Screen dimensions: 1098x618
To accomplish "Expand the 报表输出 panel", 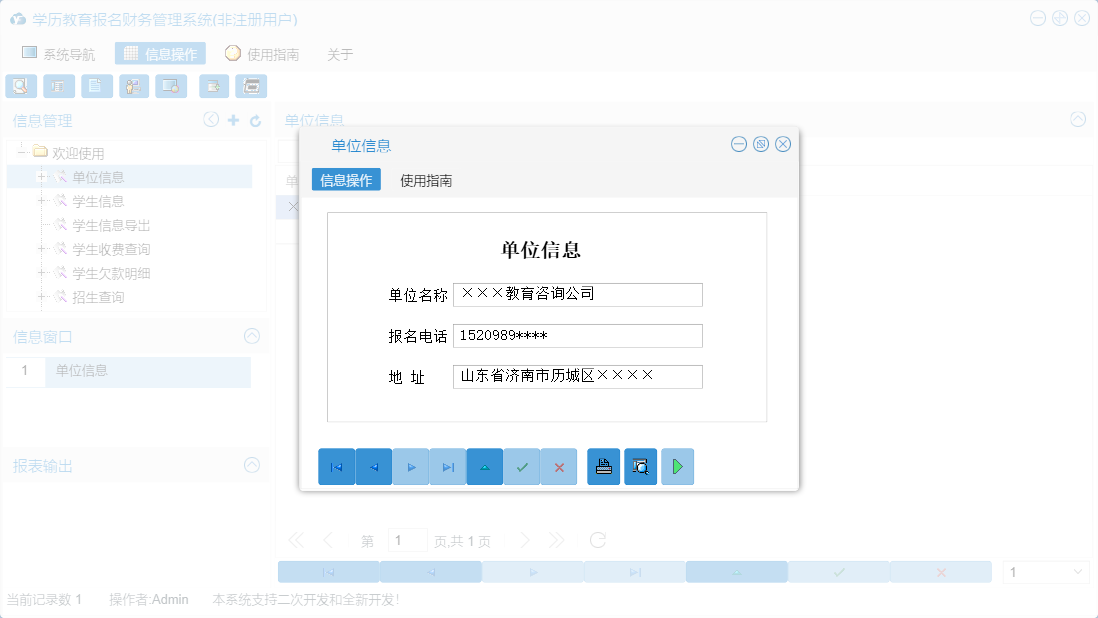I will 251,465.
